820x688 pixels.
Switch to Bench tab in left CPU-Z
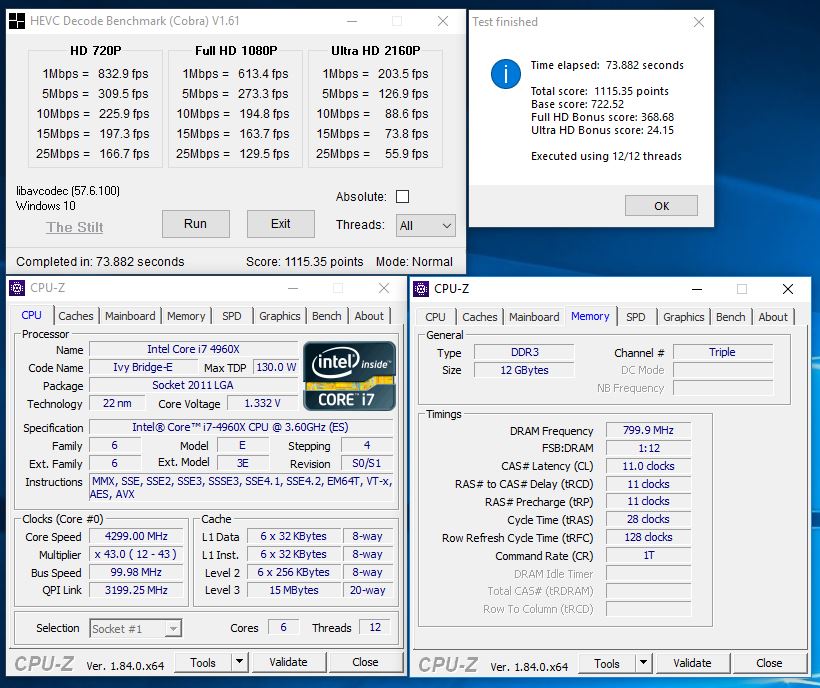327,316
